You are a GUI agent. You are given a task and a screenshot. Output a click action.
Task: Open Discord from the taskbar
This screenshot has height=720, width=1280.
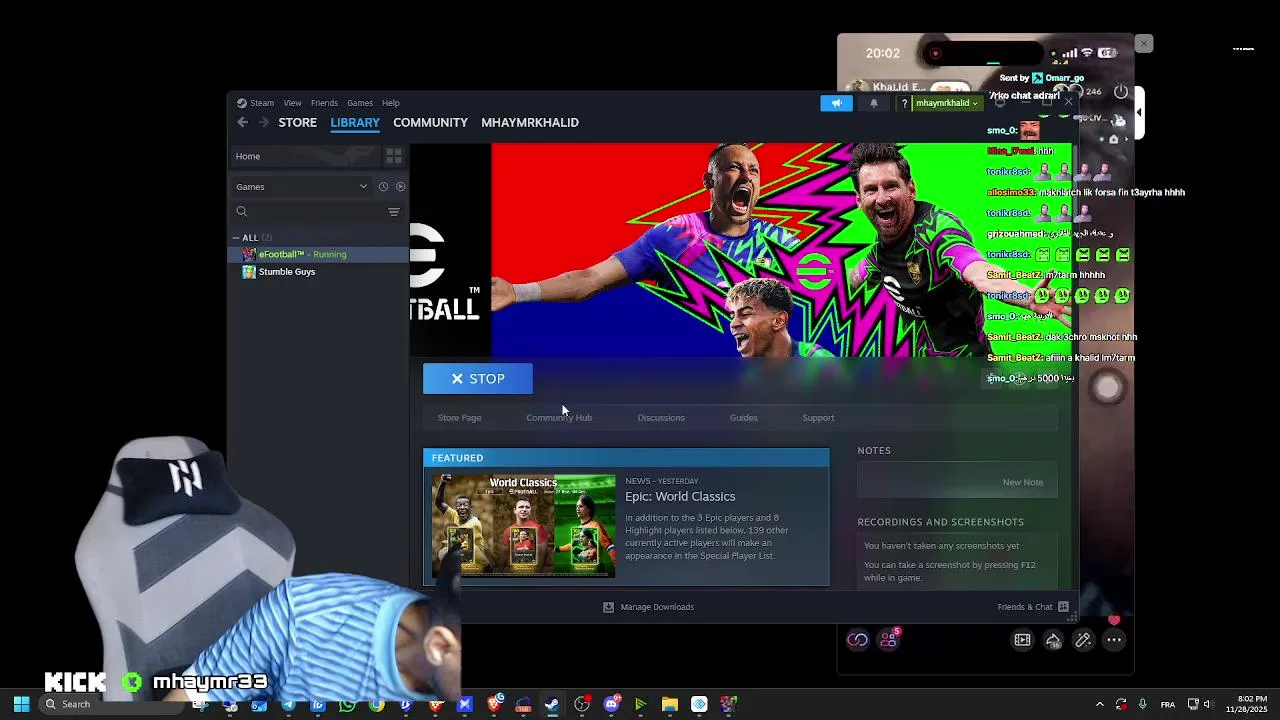pyautogui.click(x=611, y=704)
